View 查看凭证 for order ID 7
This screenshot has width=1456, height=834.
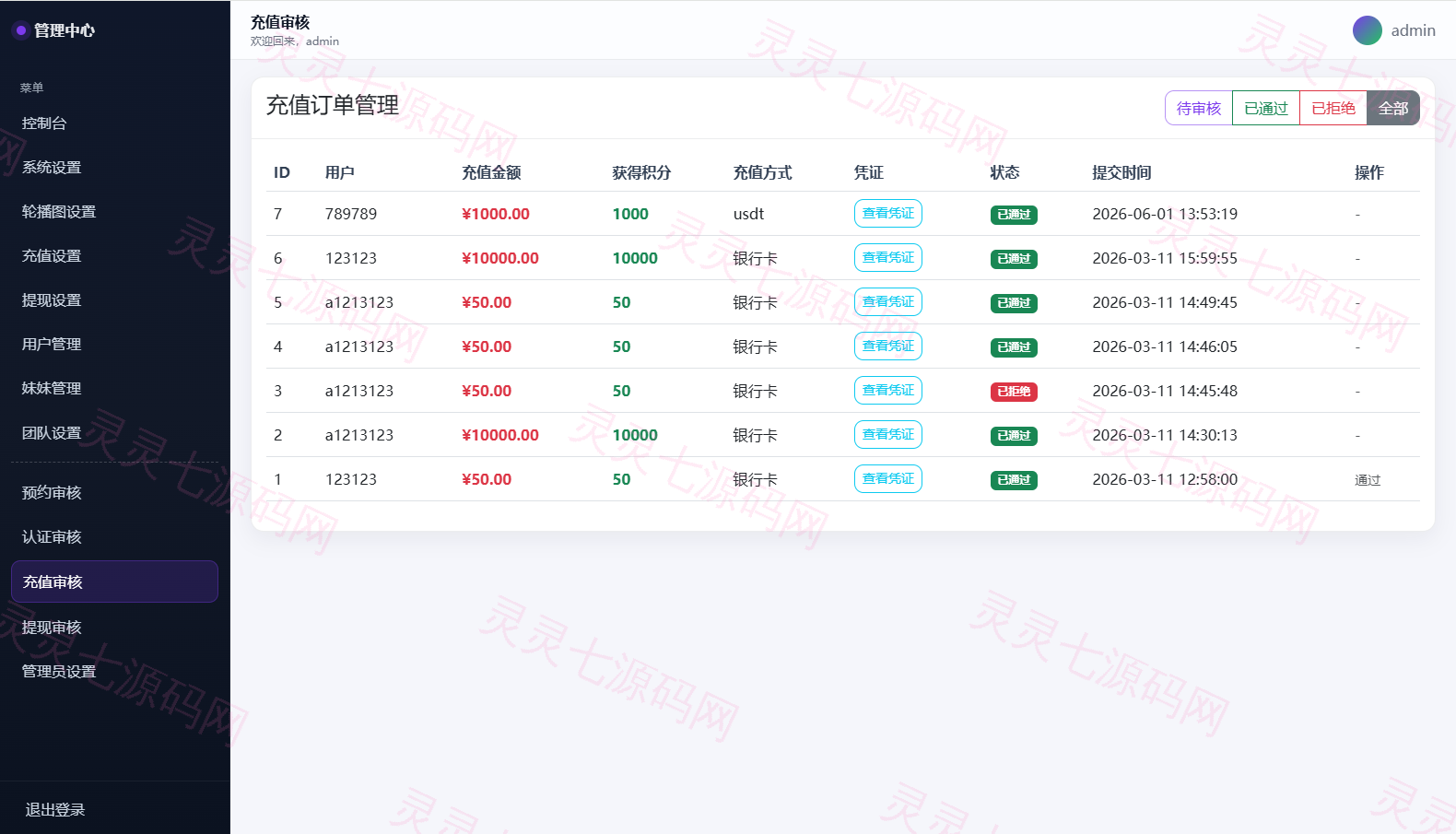(888, 214)
